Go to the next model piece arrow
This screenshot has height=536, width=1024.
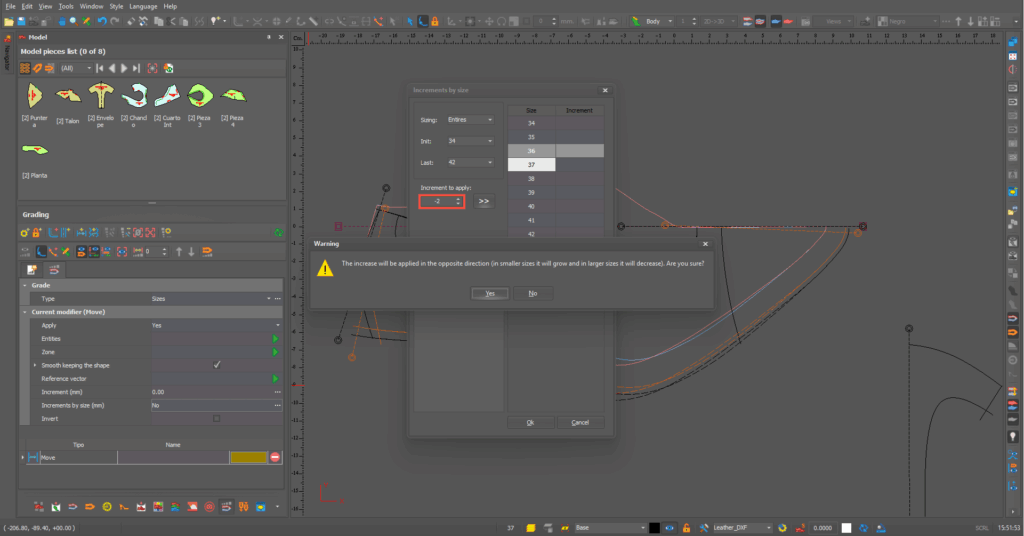pos(124,68)
